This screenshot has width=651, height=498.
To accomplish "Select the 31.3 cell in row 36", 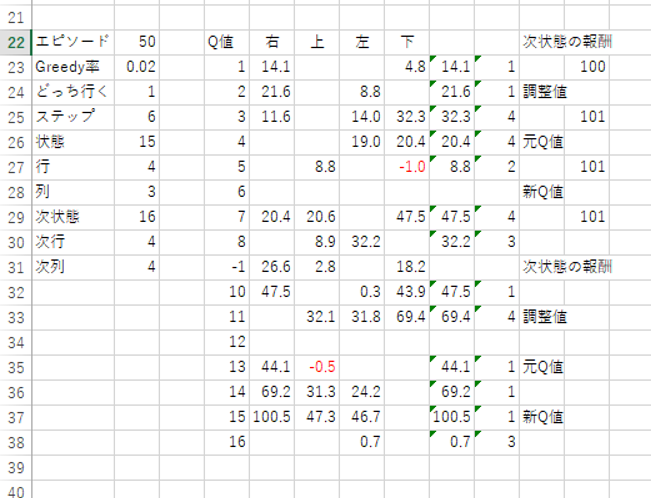I will (317, 392).
